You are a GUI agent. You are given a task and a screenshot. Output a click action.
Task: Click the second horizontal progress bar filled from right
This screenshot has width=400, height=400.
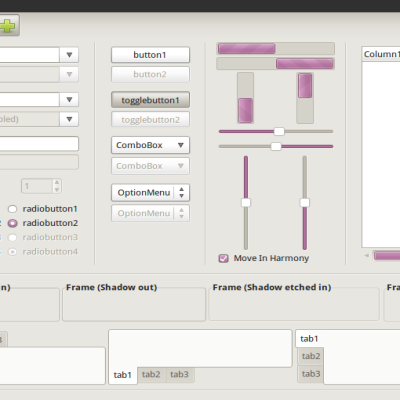[x=275, y=63]
